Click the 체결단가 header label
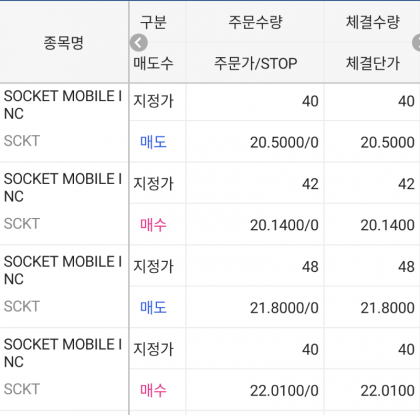Screen dimensions: 420x415 (x=372, y=63)
